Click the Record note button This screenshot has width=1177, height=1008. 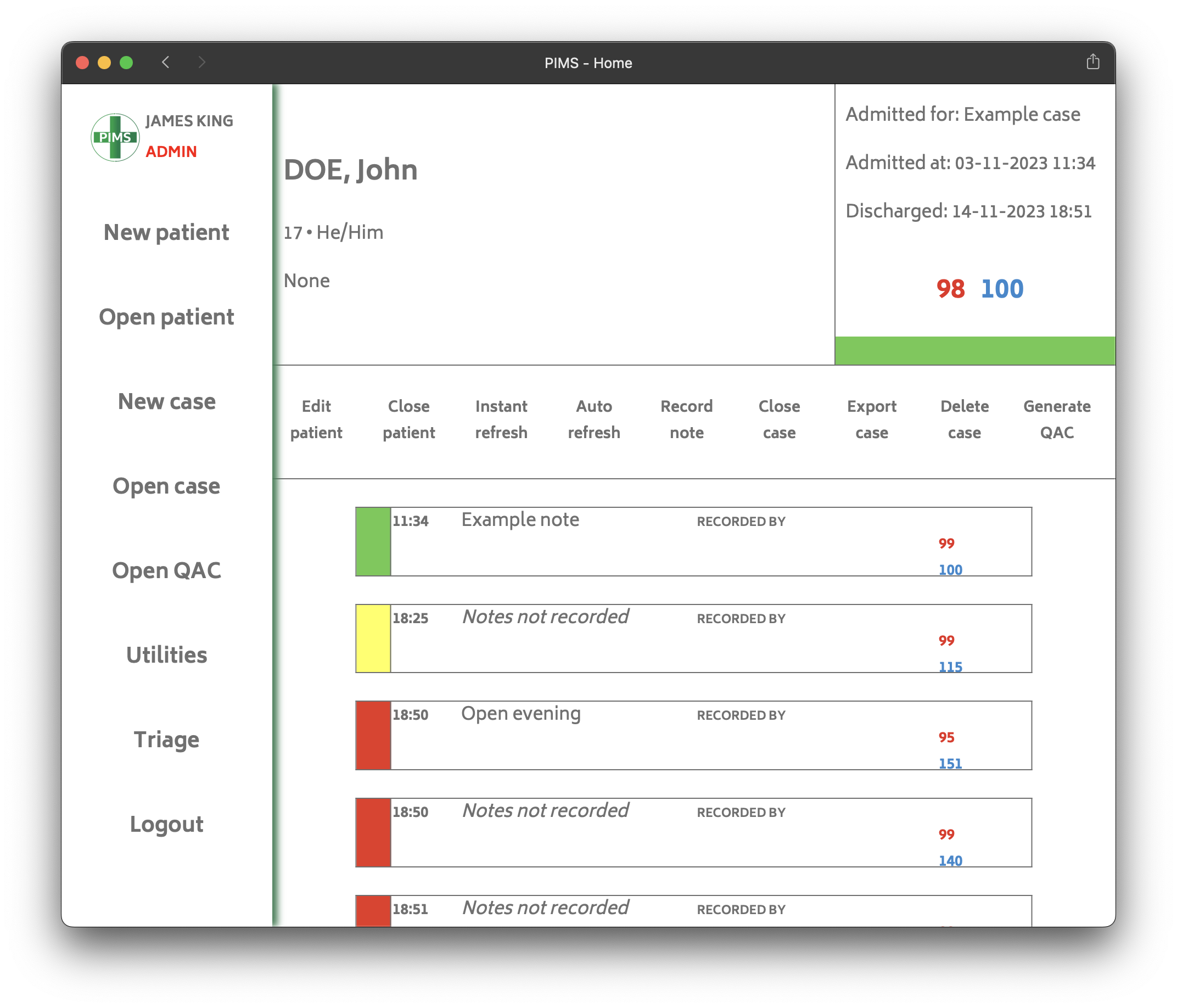(x=686, y=419)
